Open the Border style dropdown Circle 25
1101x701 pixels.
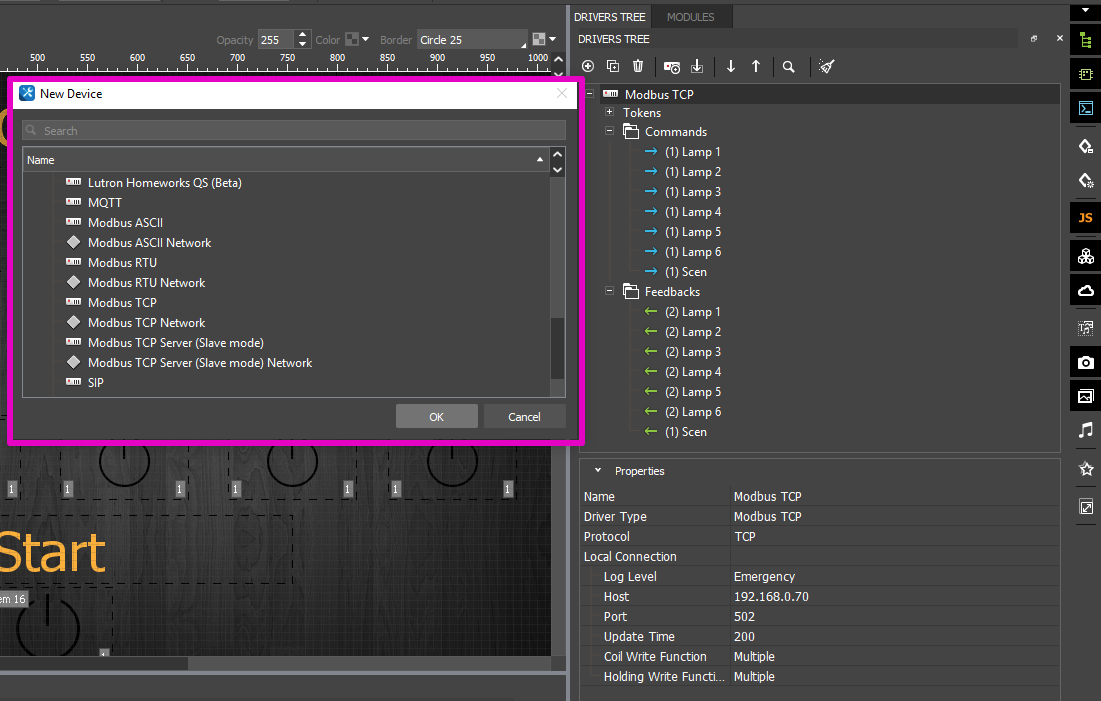tap(471, 40)
